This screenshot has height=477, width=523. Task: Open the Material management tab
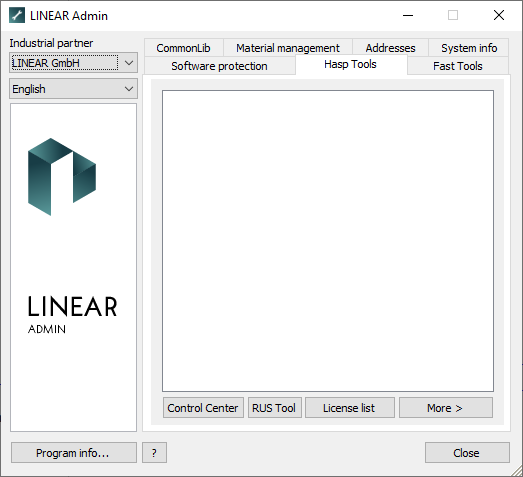tap(288, 48)
